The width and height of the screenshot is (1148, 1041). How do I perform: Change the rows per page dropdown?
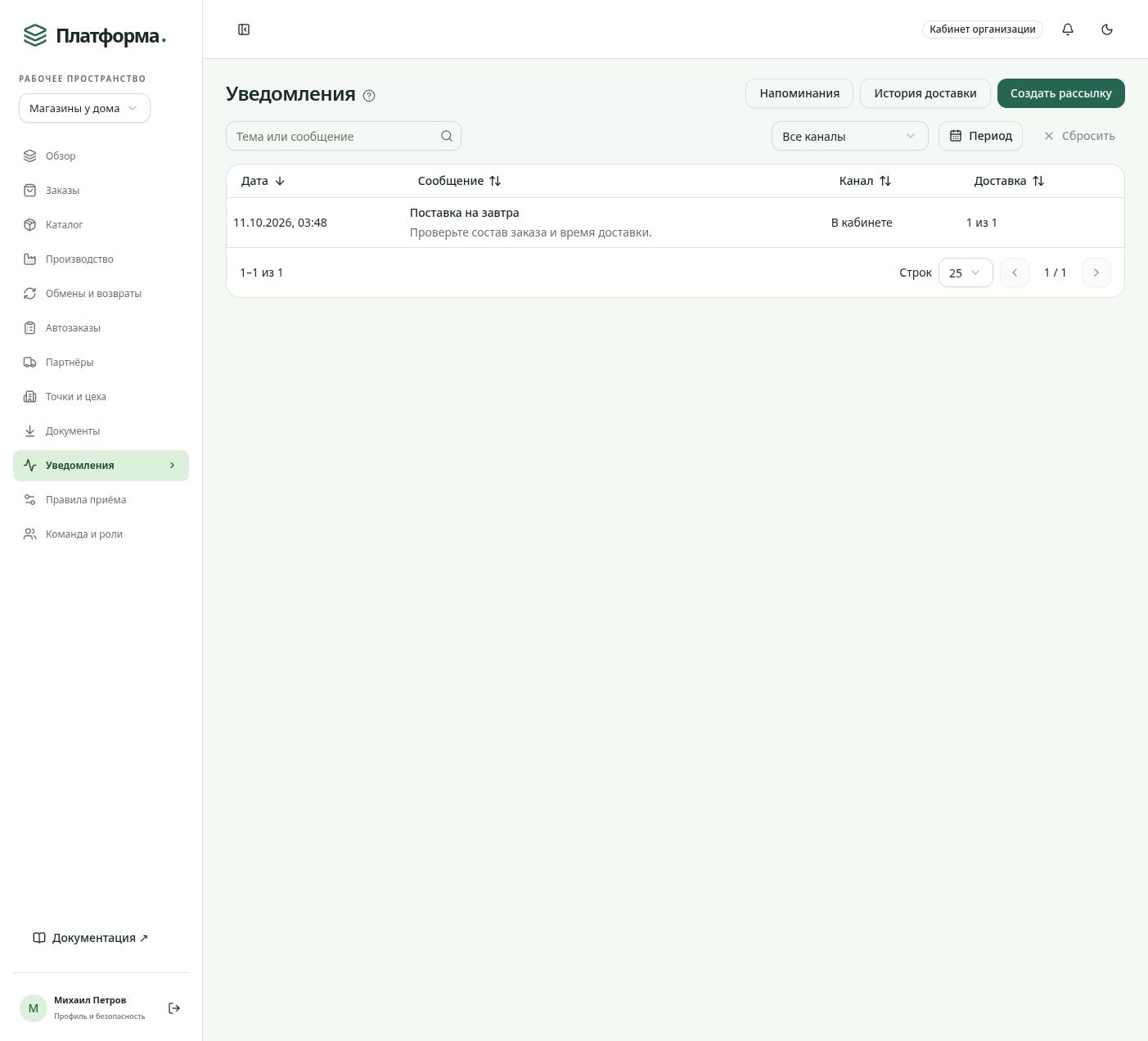point(966,273)
